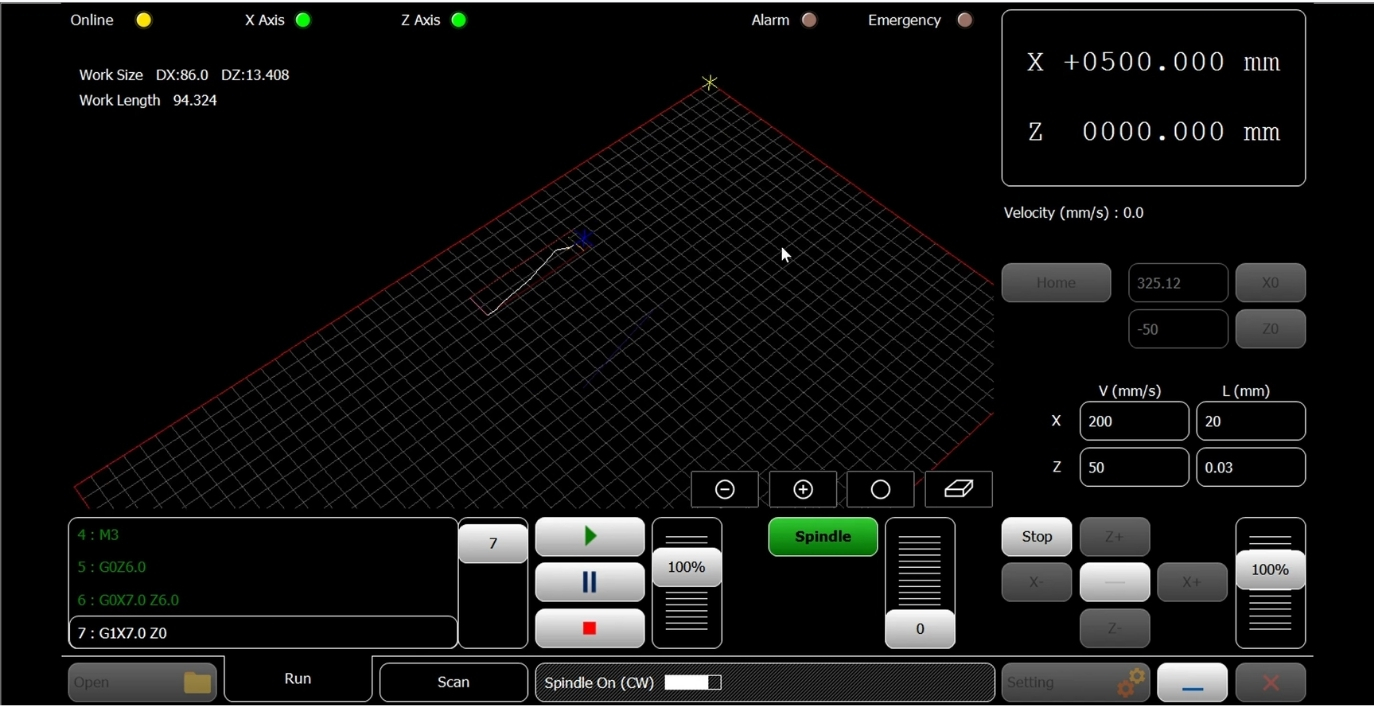Viewport: 1374px width, 706px height.
Task: Edit Z velocity field 50
Action: pyautogui.click(x=1134, y=467)
